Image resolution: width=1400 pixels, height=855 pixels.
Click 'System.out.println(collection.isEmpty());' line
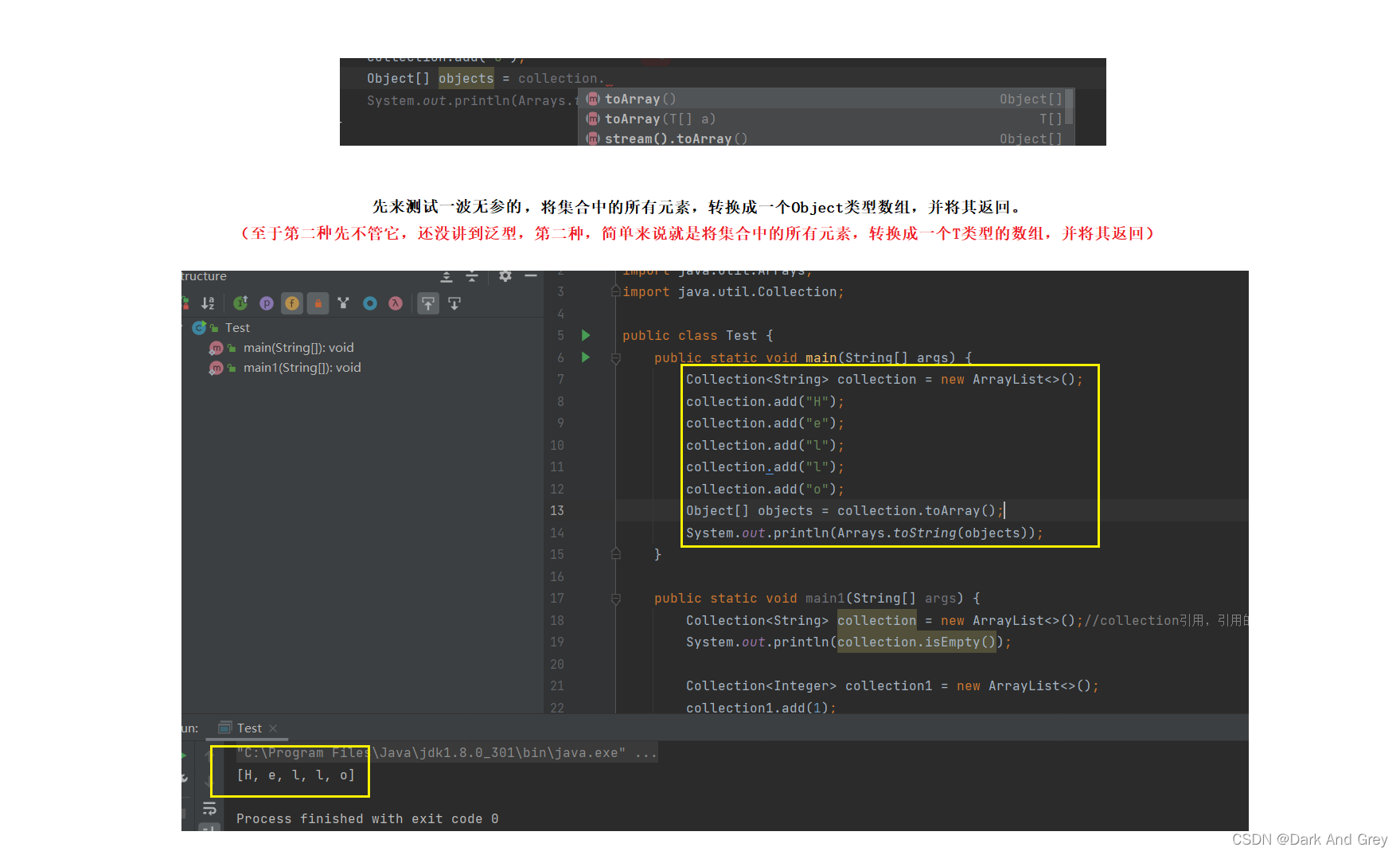(x=848, y=642)
